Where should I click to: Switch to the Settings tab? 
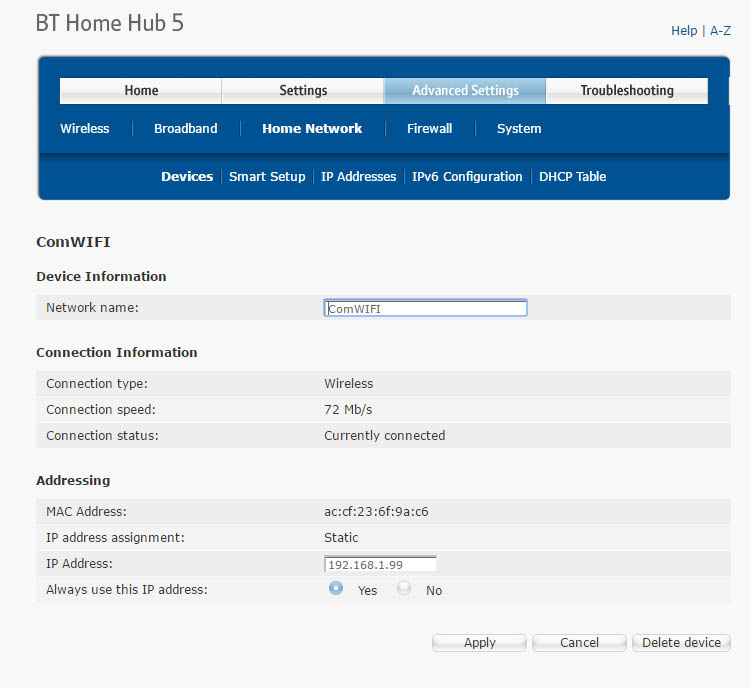click(x=303, y=91)
